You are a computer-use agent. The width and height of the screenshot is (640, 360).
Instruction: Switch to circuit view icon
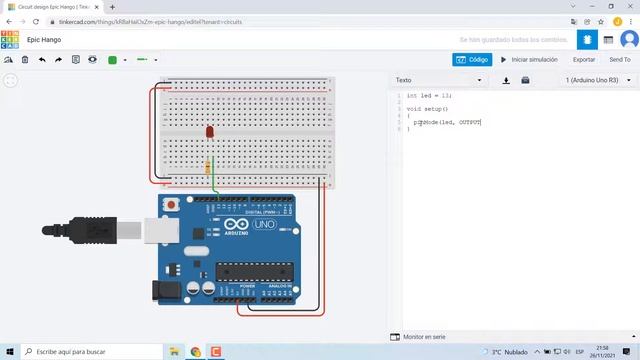pyautogui.click(x=587, y=40)
